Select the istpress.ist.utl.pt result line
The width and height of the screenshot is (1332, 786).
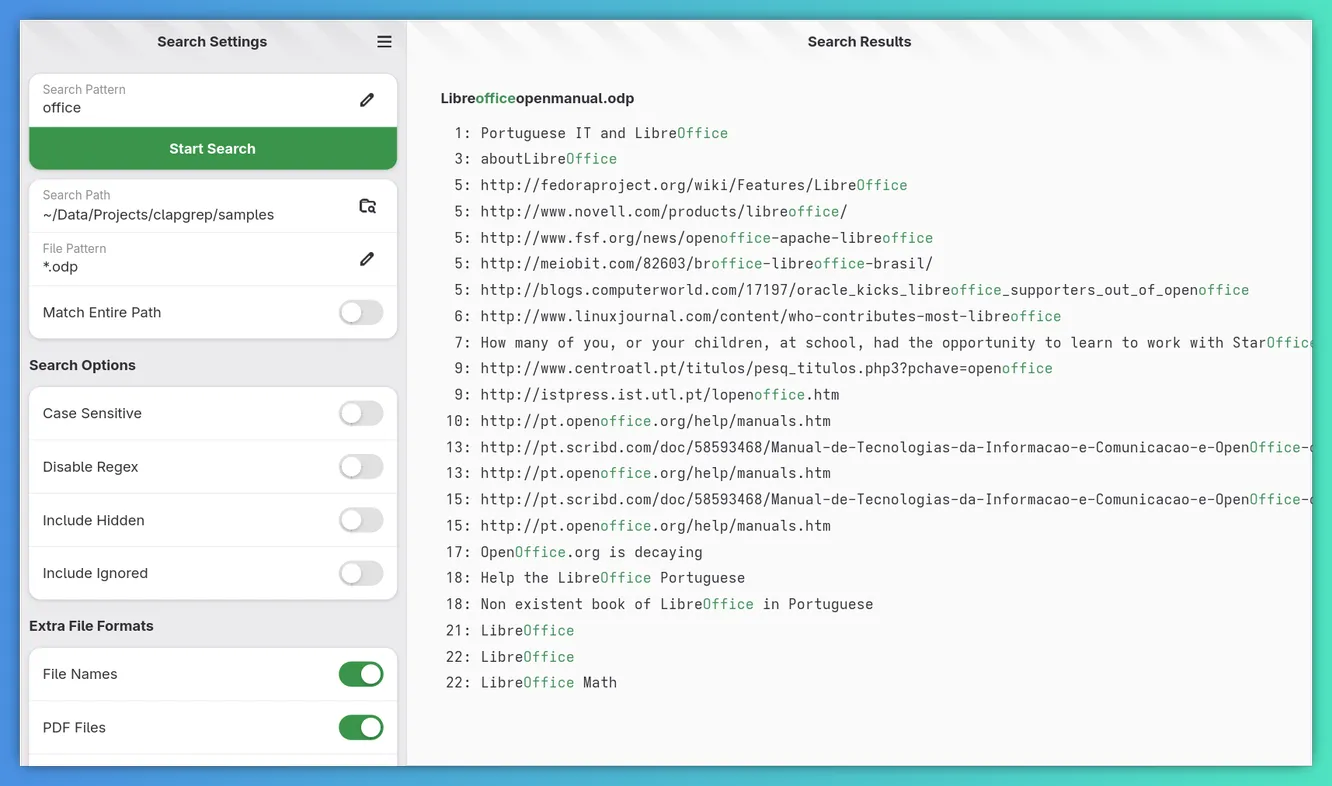click(660, 394)
